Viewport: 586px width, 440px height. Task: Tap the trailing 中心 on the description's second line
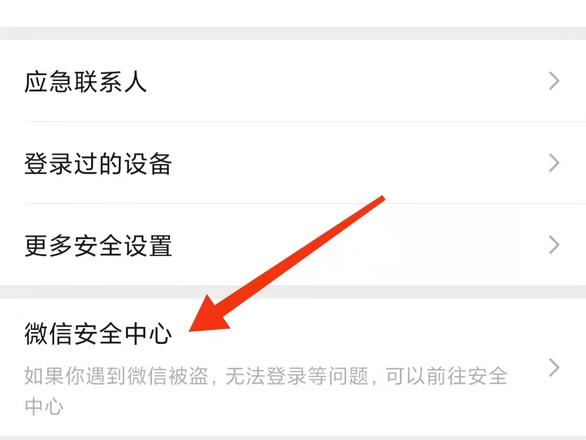(44, 406)
